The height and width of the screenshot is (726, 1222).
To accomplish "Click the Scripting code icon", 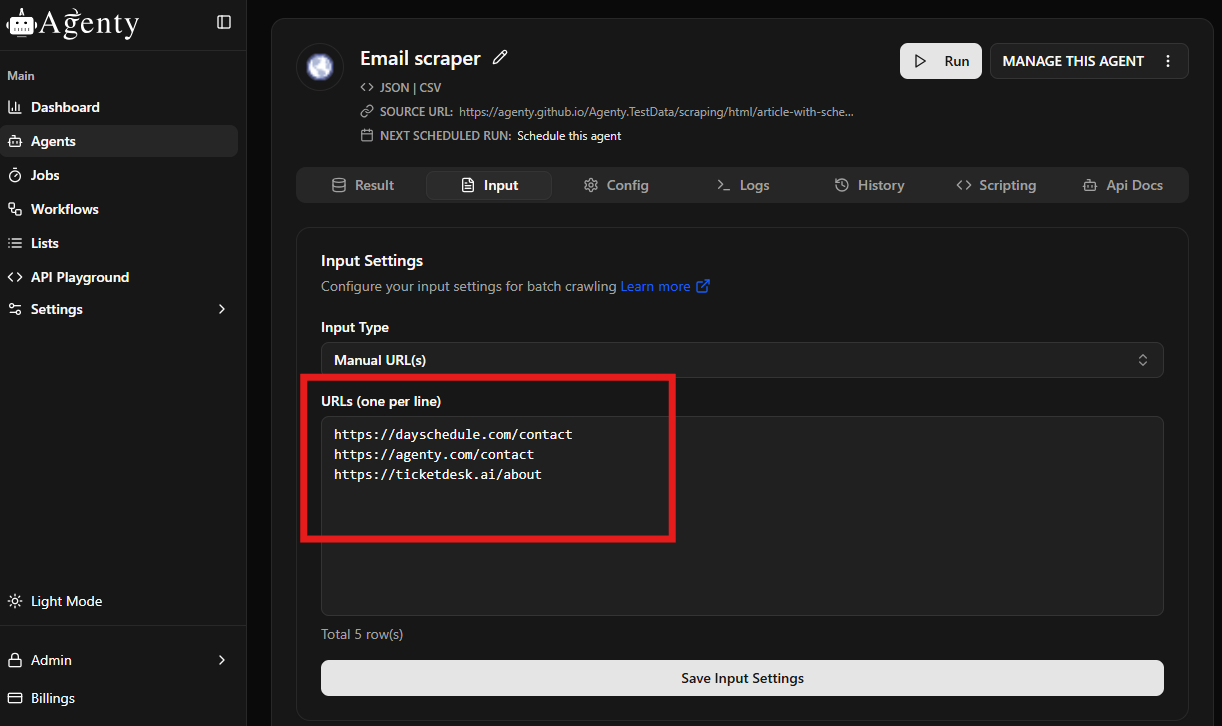I will click(x=965, y=184).
